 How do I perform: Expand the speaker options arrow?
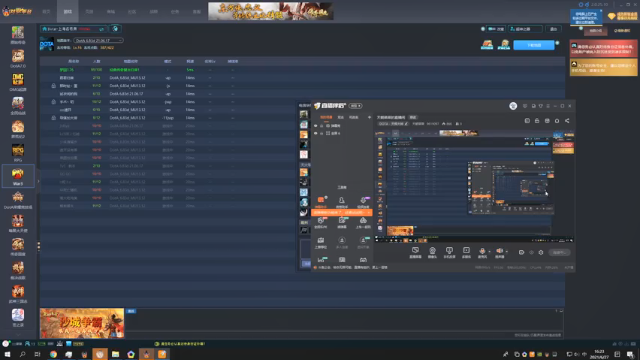[x=507, y=251]
